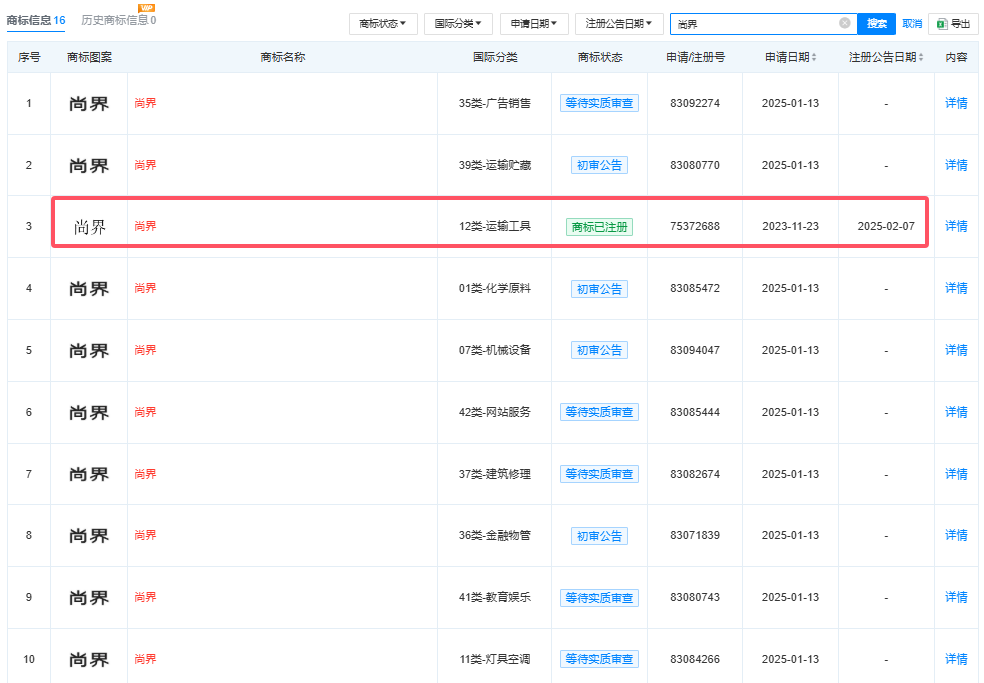The width and height of the screenshot is (984, 683).
Task: View trademark image thumbnail in row 3
Action: coord(89,227)
